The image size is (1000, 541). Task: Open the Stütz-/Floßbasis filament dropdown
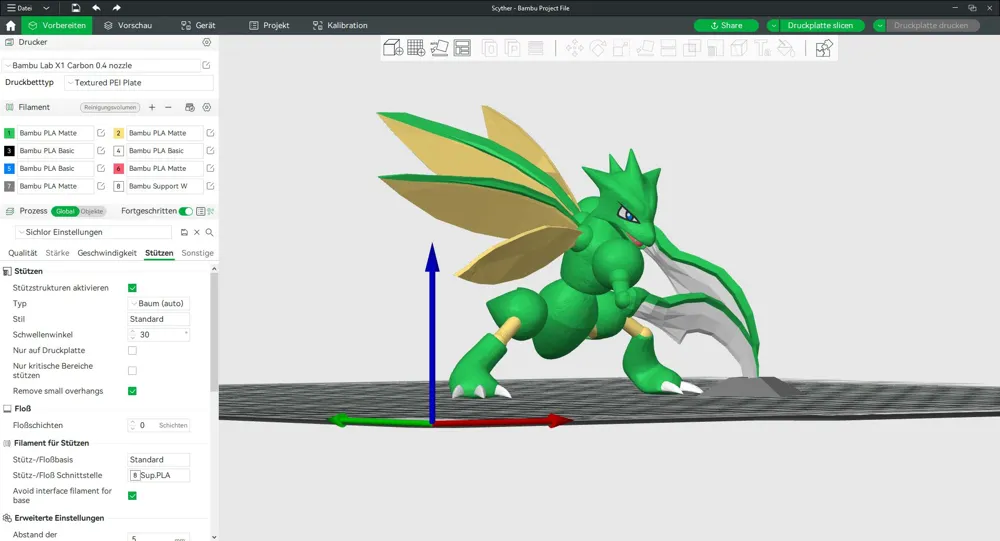(x=159, y=459)
